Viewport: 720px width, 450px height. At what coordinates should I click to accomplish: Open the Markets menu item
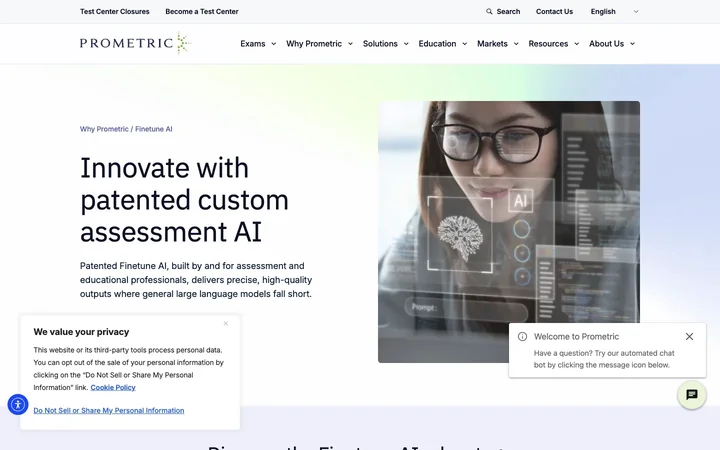[492, 44]
